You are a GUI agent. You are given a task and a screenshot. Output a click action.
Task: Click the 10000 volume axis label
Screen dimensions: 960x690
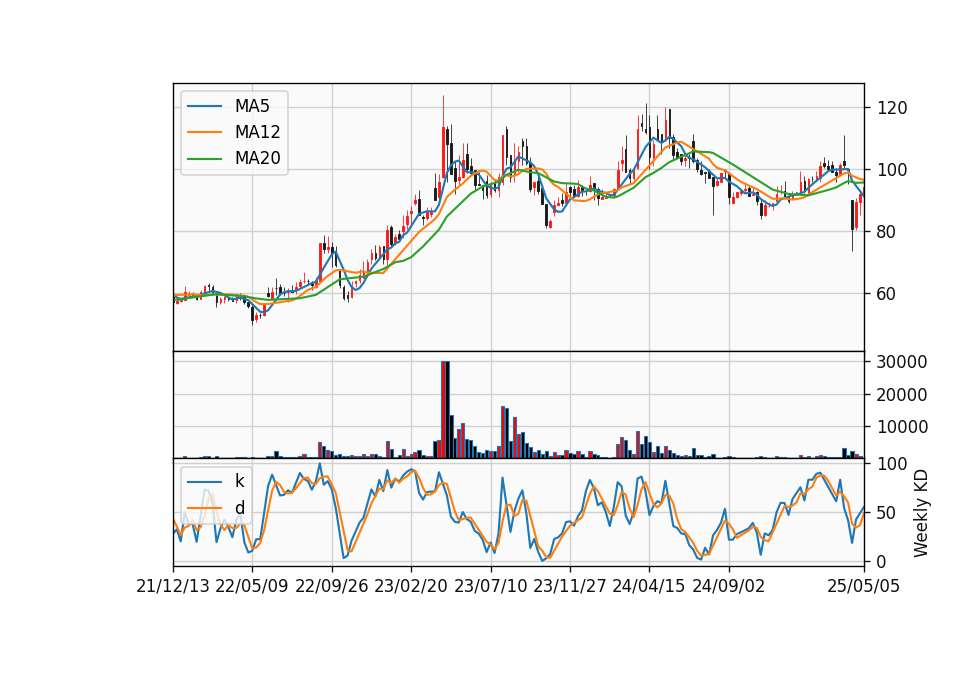902,427
